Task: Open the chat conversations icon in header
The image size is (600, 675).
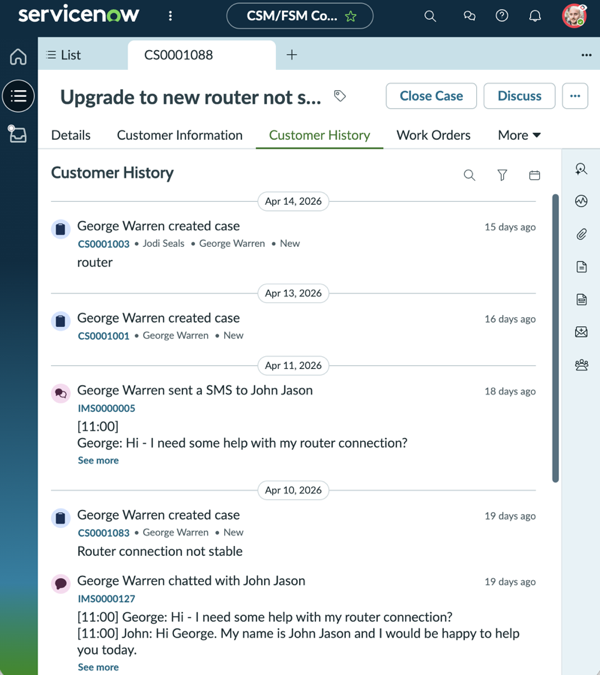Action: pos(469,16)
